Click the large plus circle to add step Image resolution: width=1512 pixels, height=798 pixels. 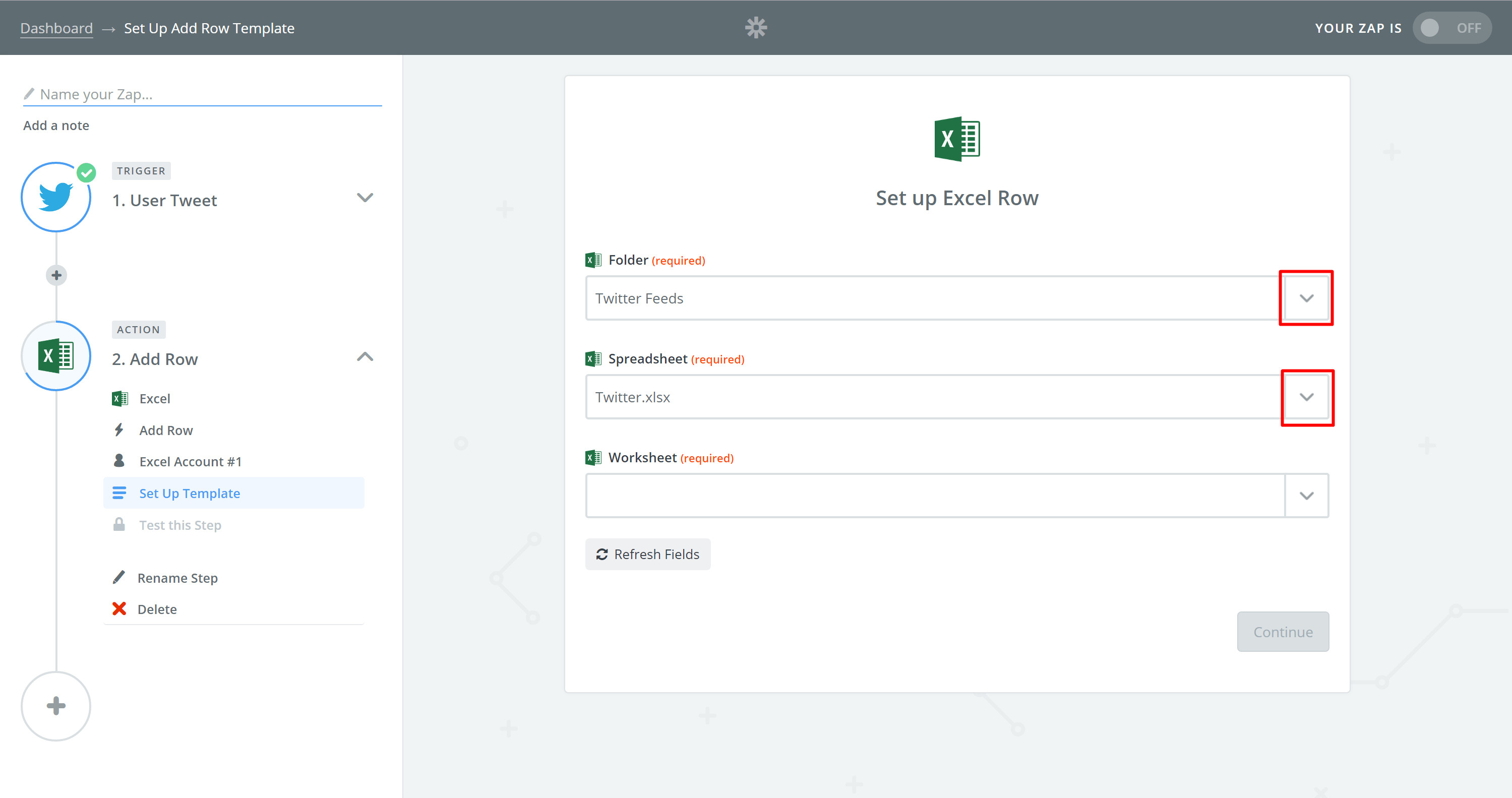coord(56,706)
